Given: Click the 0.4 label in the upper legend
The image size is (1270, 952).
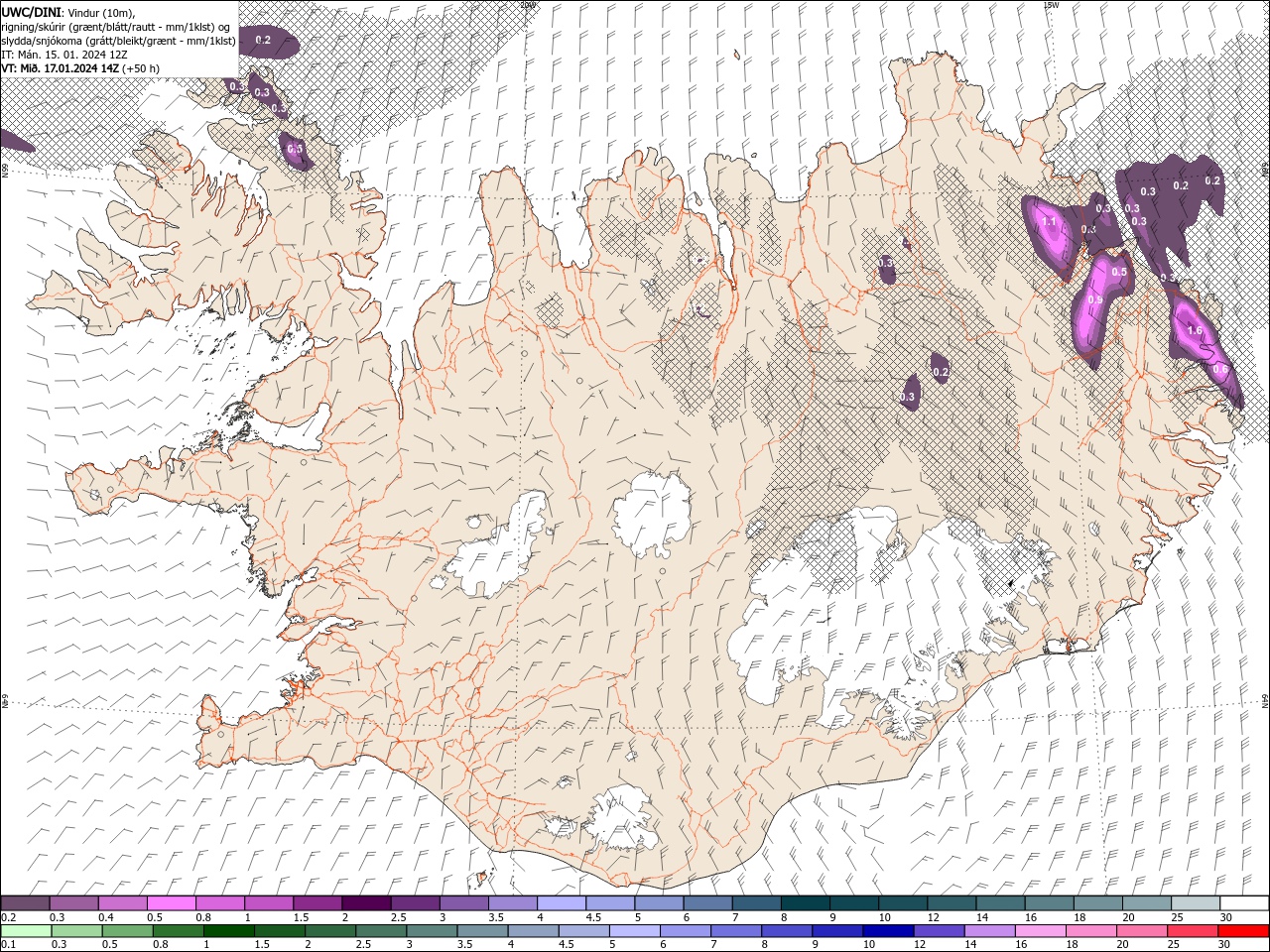Looking at the screenshot, I should coord(106,917).
